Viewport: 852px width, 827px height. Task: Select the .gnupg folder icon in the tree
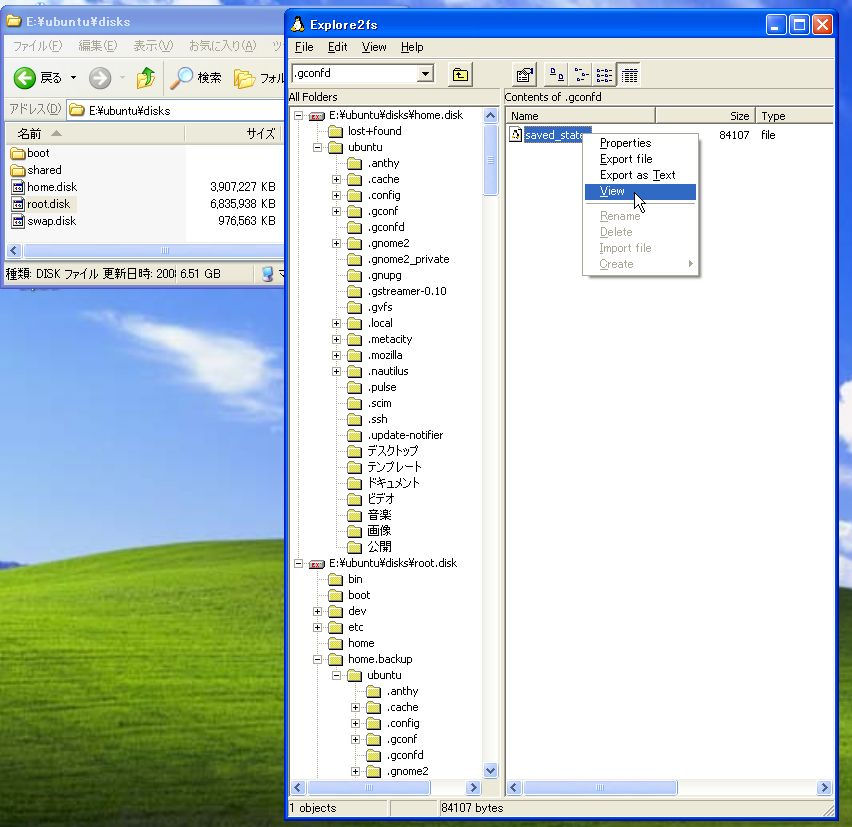click(354, 275)
